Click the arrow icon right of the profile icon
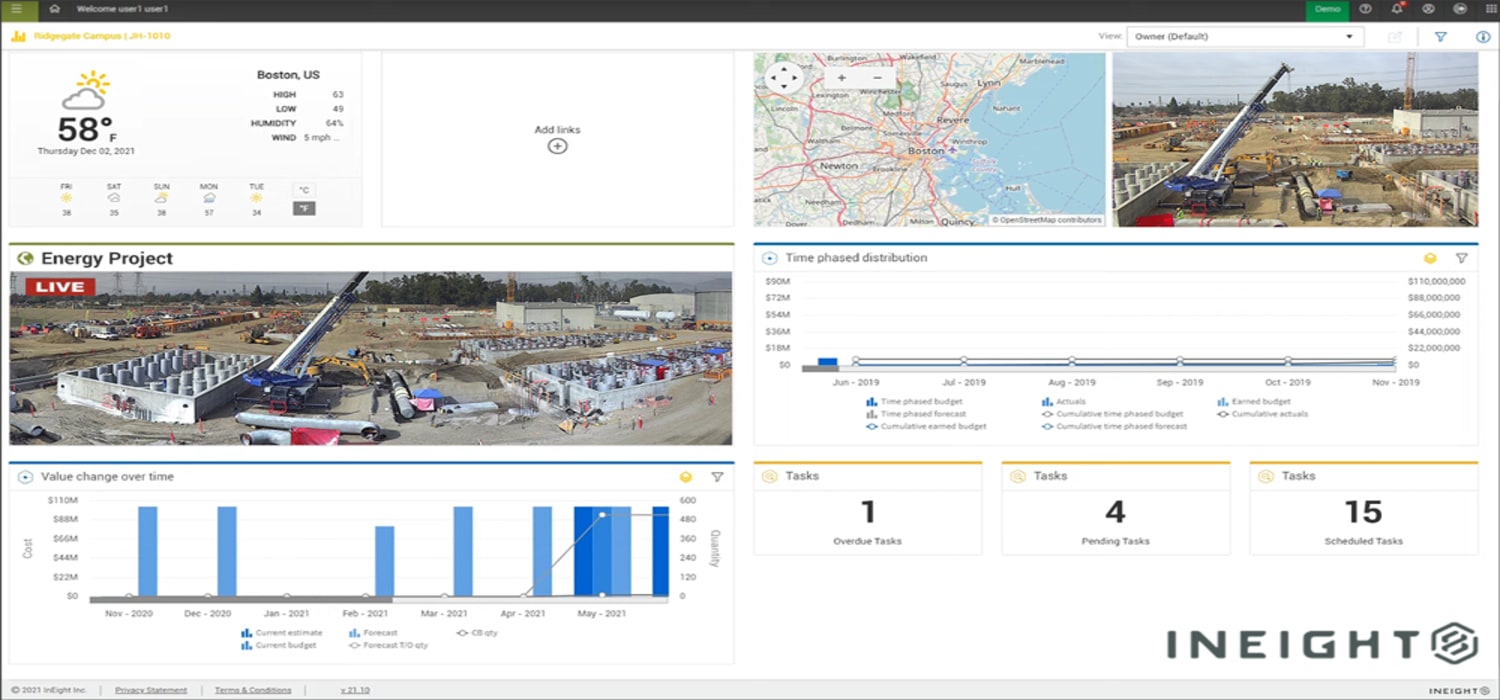Image resolution: width=1500 pixels, height=700 pixels. click(1460, 9)
